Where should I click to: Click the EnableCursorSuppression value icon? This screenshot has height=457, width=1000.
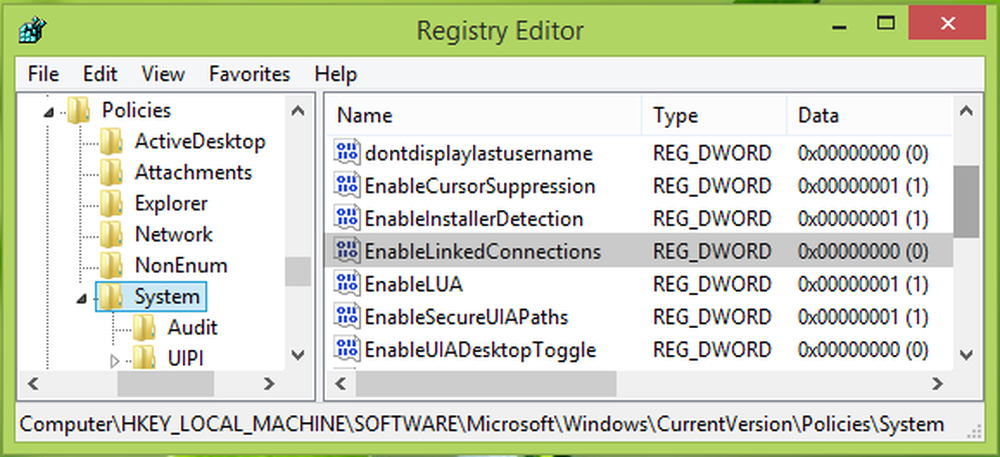pos(347,186)
